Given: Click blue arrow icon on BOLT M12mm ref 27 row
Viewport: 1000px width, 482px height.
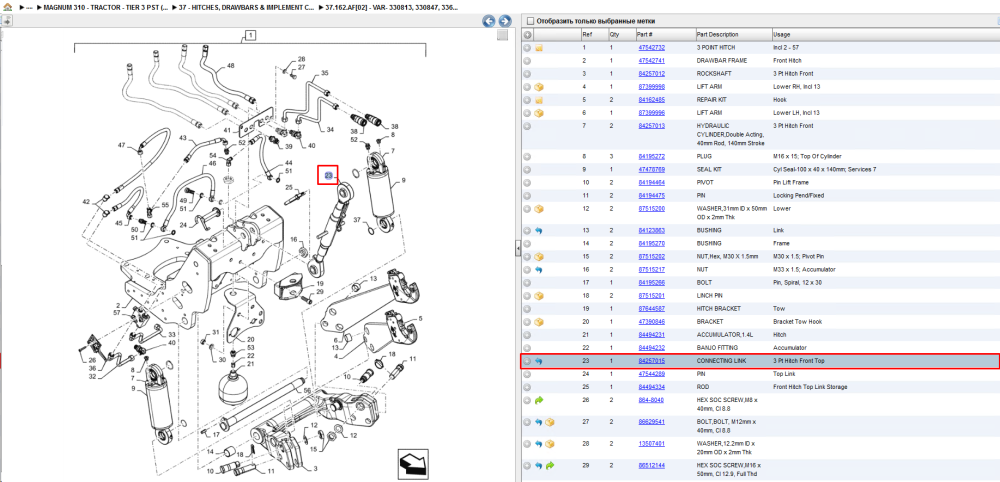Looking at the screenshot, I should (539, 422).
